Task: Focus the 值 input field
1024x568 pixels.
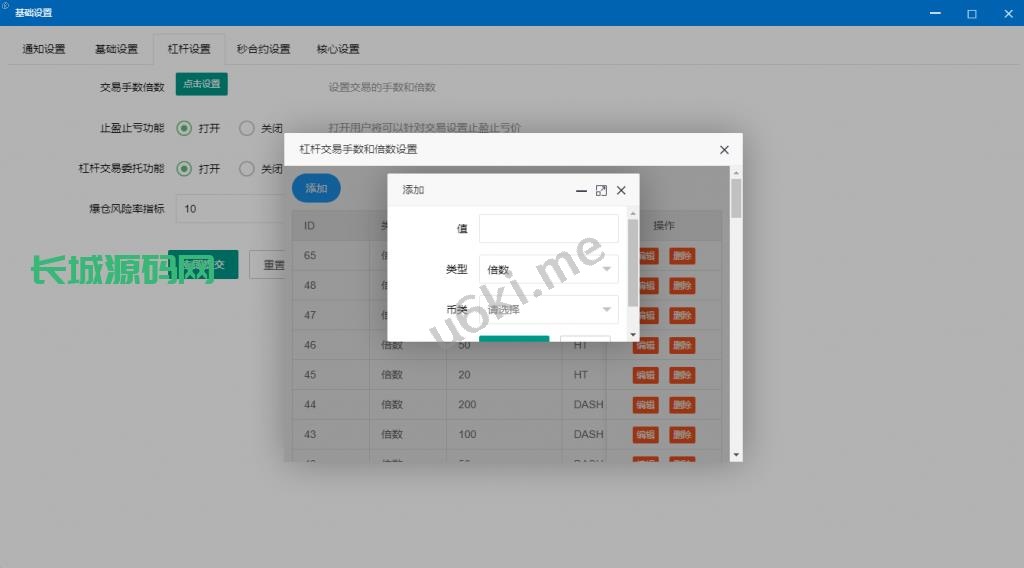Action: 548,229
